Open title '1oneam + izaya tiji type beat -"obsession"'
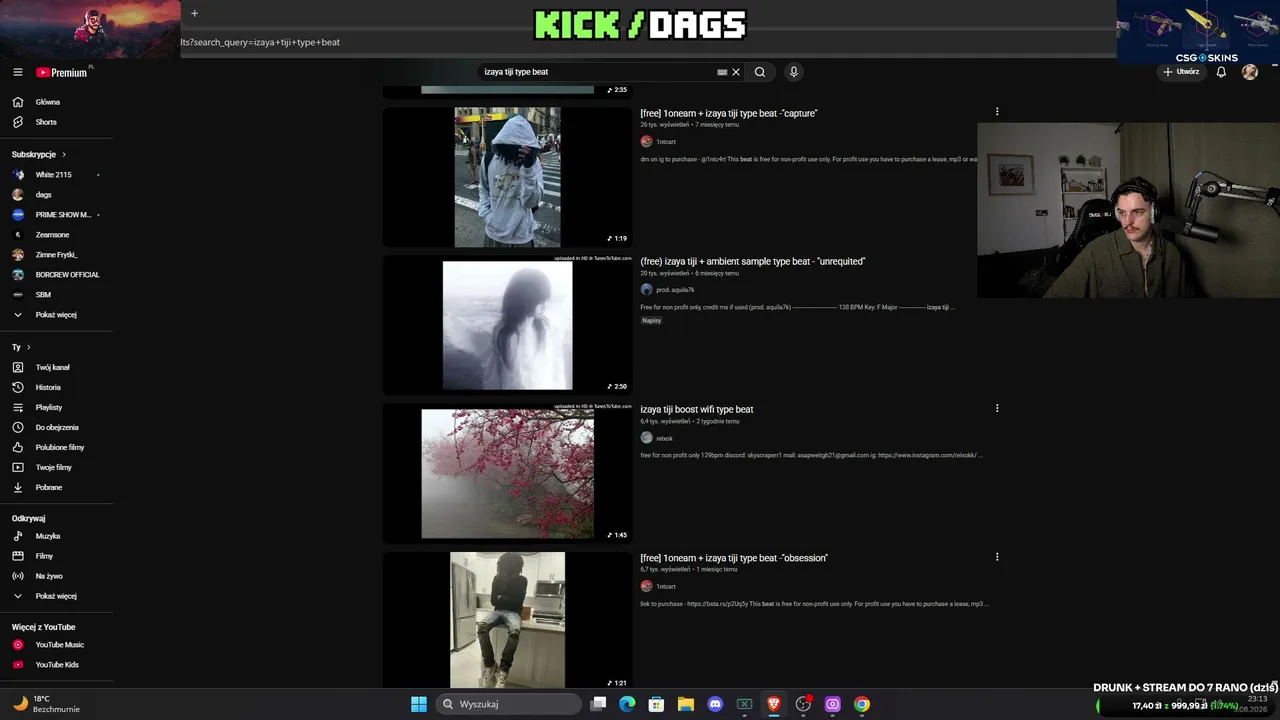1280x720 pixels. click(x=734, y=558)
